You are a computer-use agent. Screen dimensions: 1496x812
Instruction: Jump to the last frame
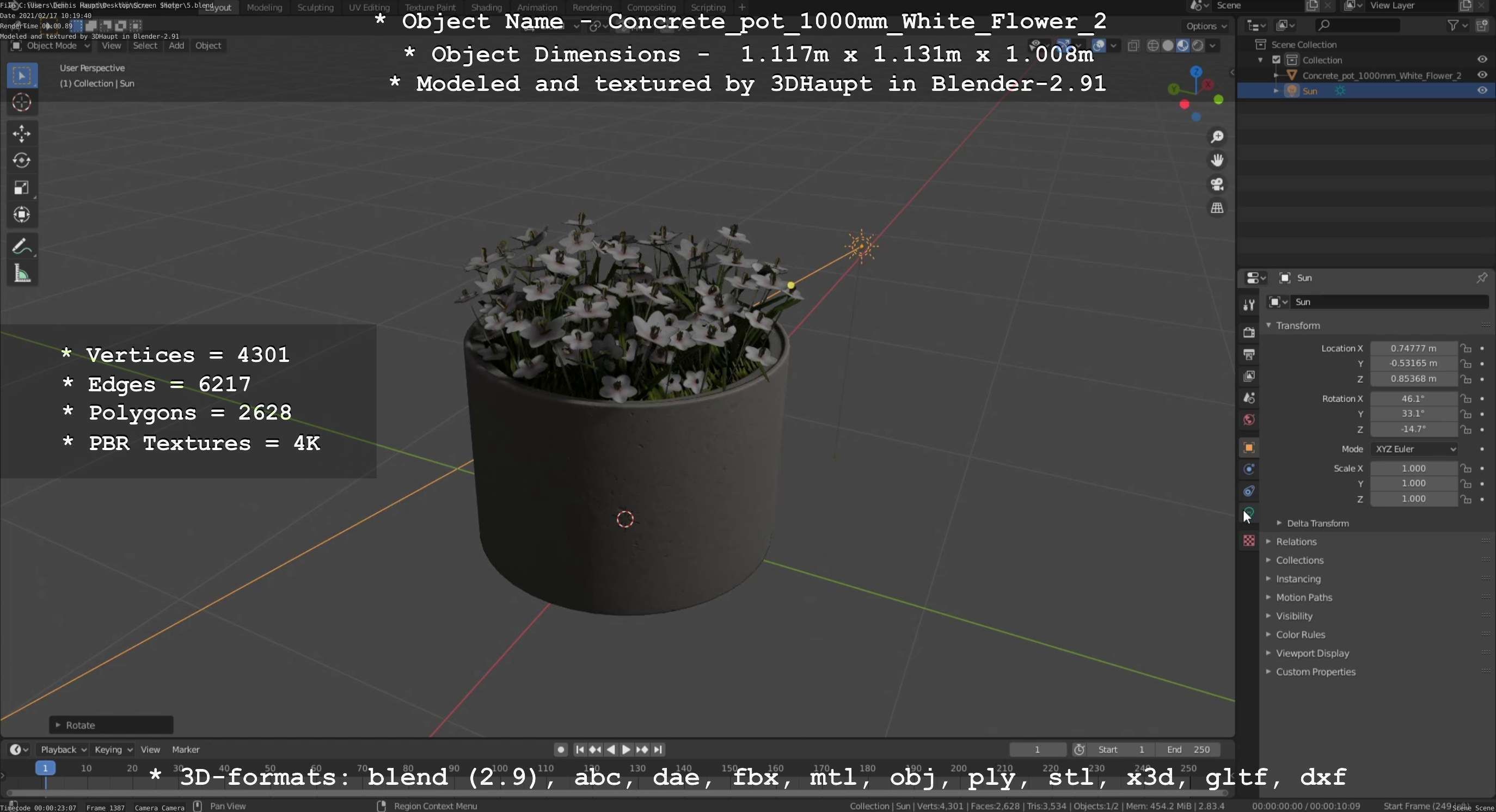pos(658,749)
